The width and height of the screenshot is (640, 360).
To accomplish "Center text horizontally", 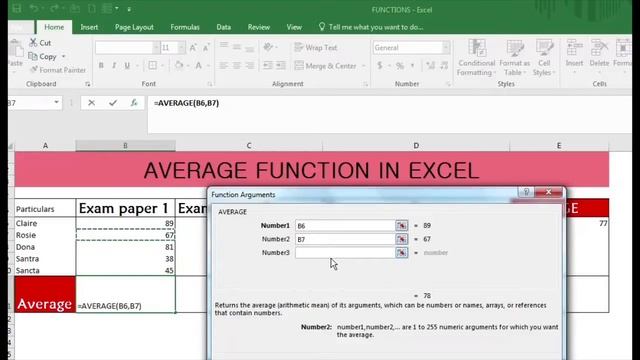I will [237, 65].
